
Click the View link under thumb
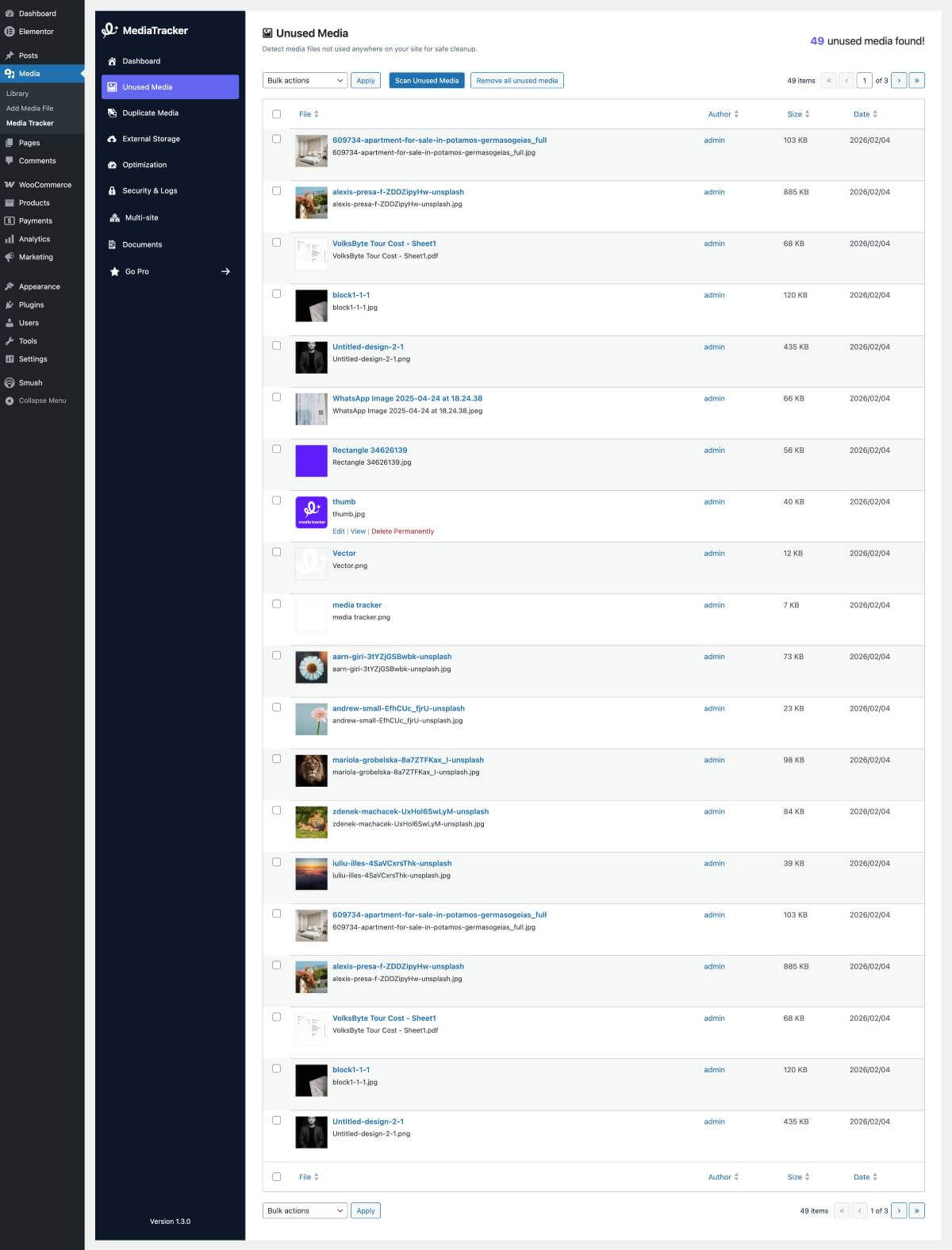(359, 531)
